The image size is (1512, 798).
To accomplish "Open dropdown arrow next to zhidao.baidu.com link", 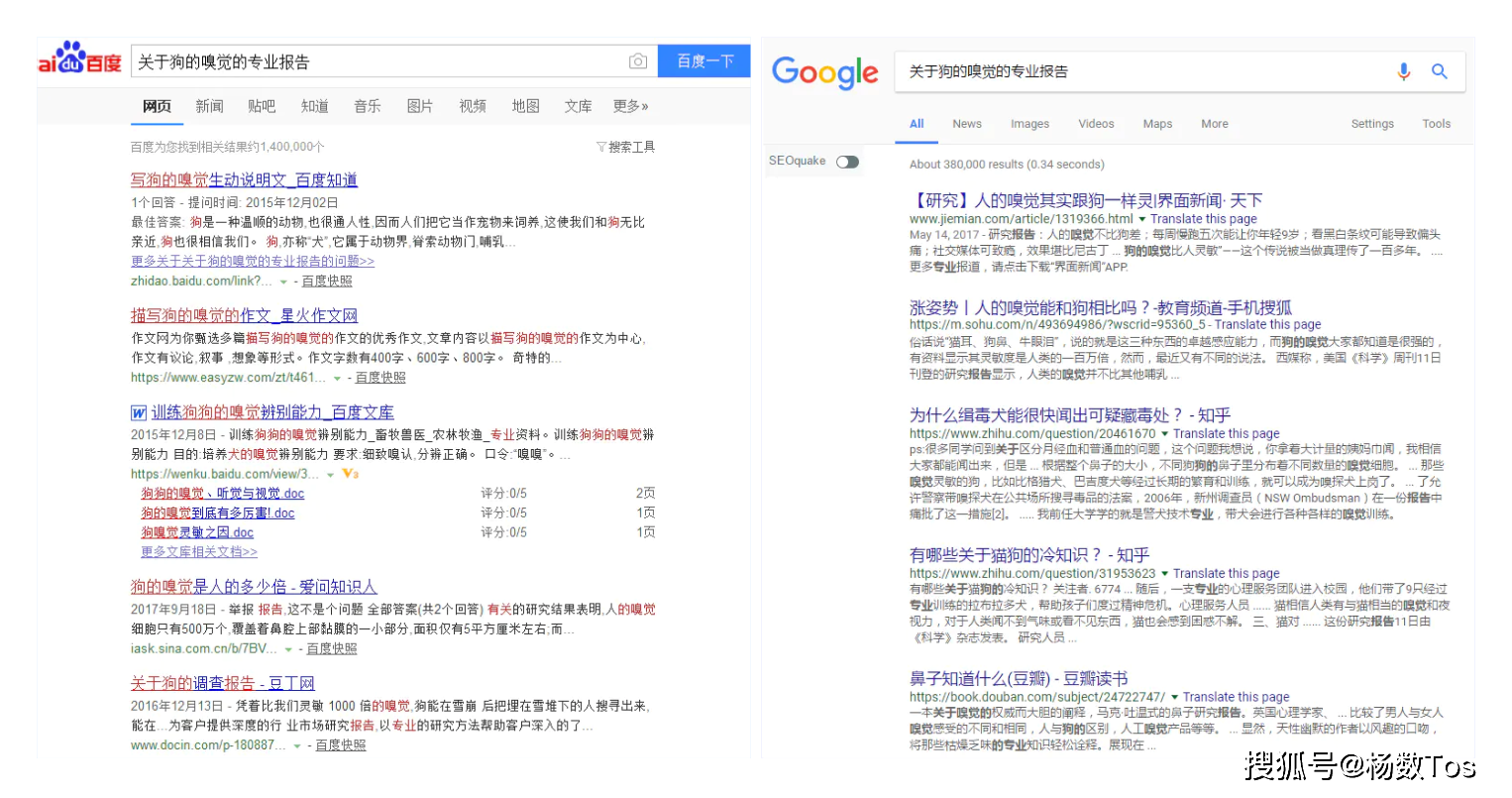I will [283, 282].
